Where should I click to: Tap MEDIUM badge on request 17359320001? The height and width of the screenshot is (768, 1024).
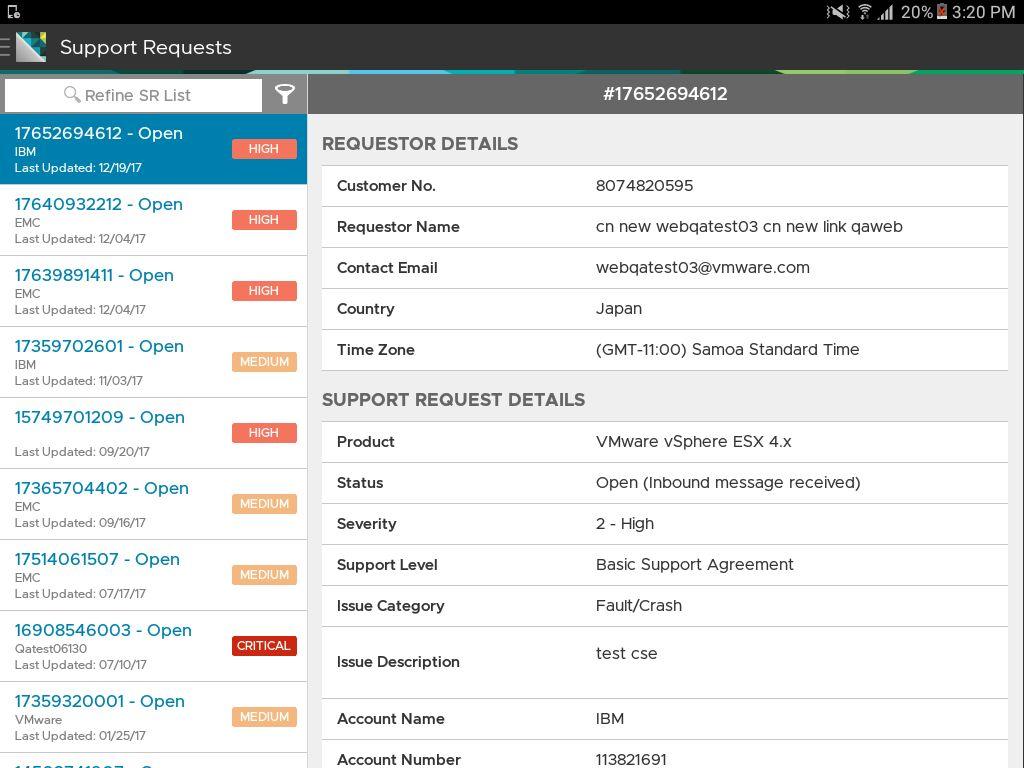(264, 717)
